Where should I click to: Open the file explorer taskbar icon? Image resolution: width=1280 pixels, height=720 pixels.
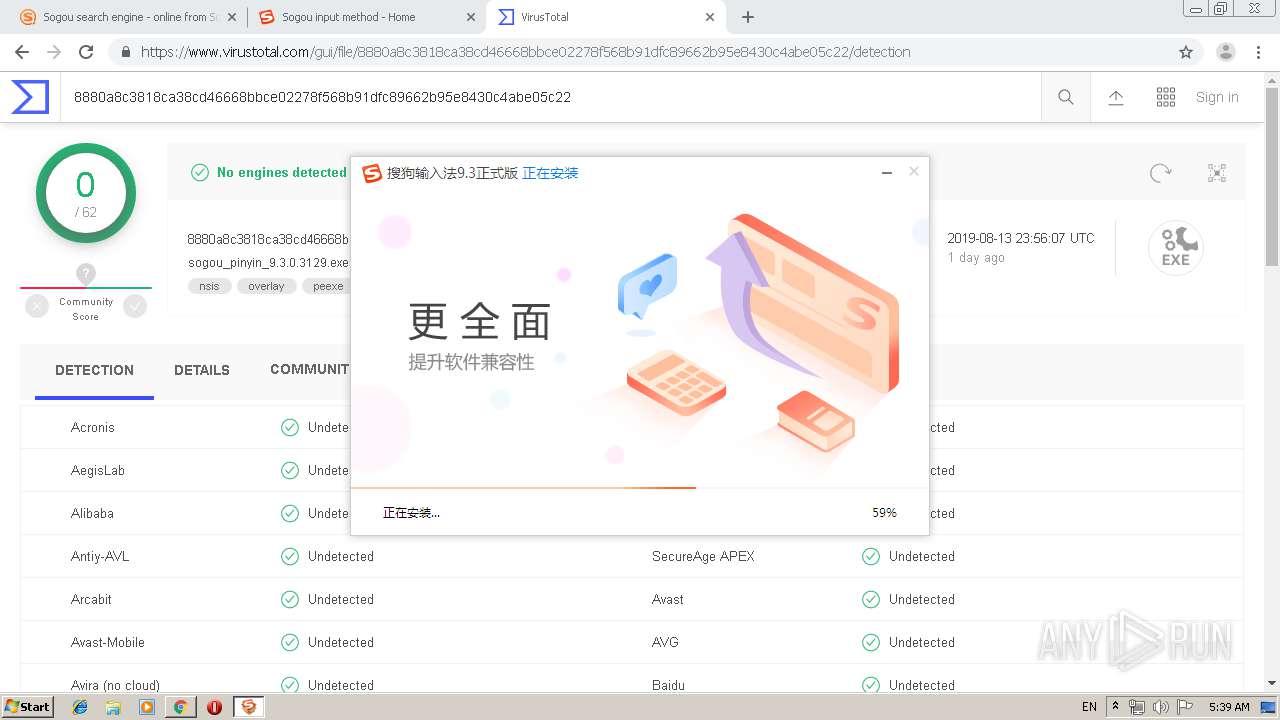point(113,707)
